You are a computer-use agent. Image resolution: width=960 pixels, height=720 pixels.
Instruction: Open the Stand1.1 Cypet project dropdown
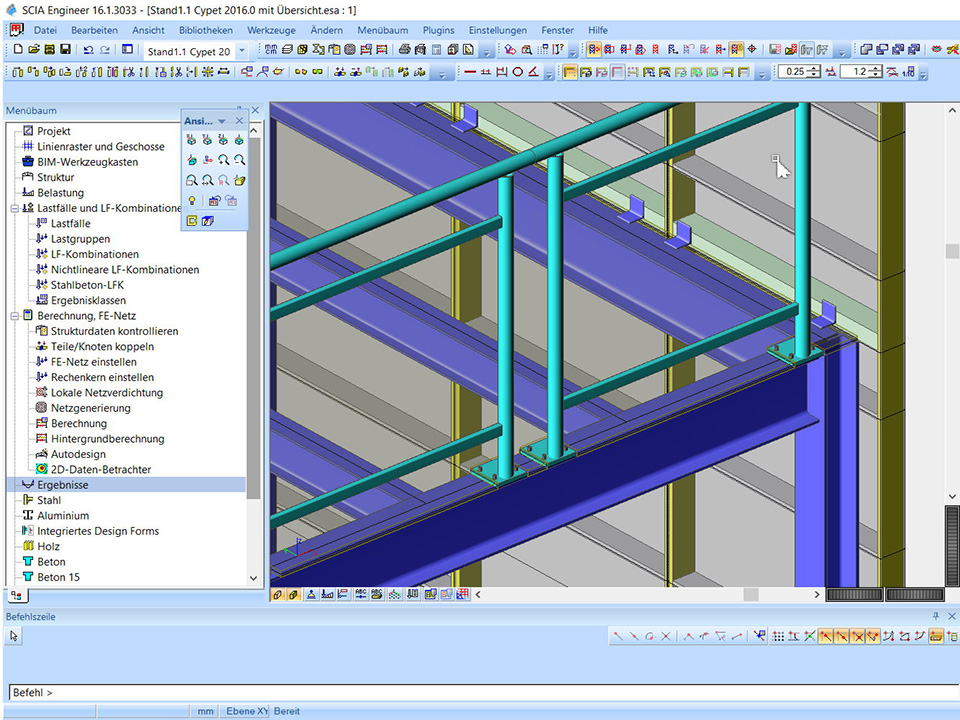[x=241, y=51]
